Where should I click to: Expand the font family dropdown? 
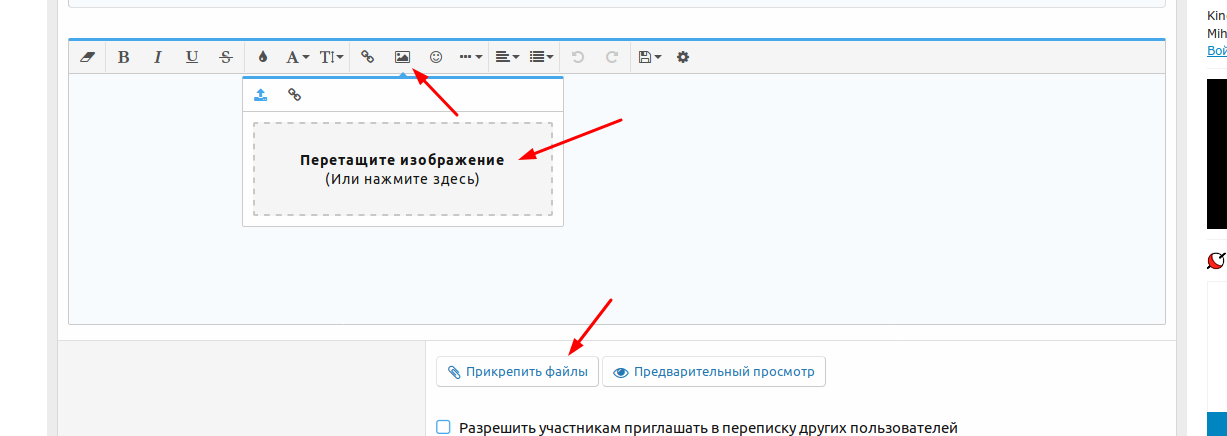(x=298, y=57)
